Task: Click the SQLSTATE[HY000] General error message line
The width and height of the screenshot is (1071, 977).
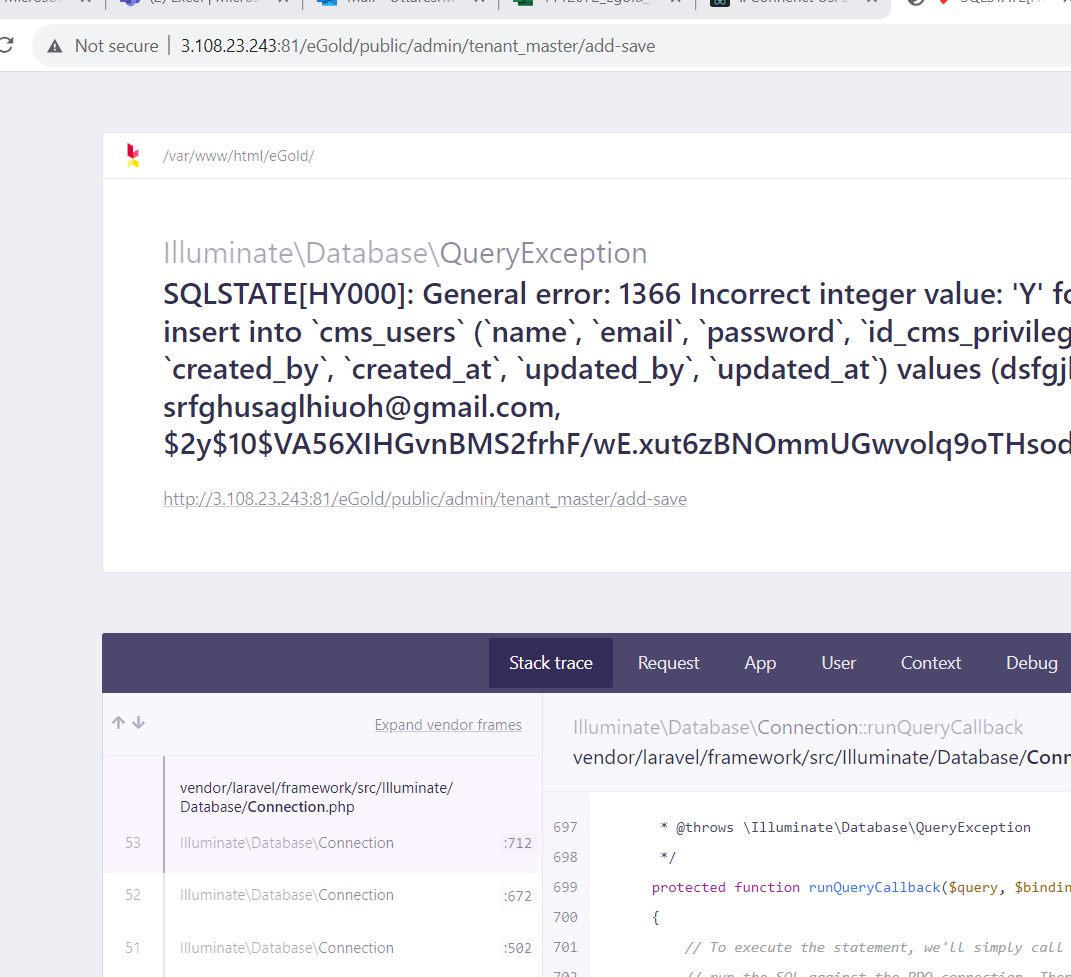Action: click(x=617, y=294)
